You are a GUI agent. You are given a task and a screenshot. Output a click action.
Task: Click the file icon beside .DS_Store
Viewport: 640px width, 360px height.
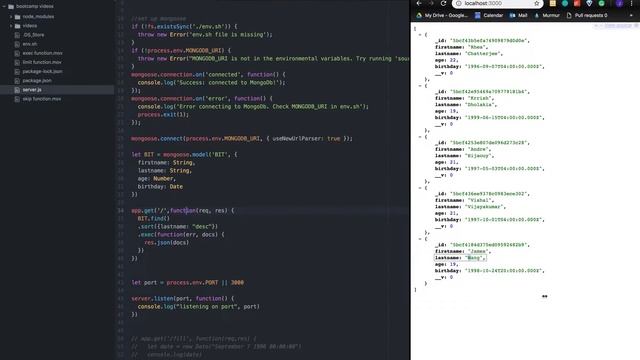(x=17, y=35)
